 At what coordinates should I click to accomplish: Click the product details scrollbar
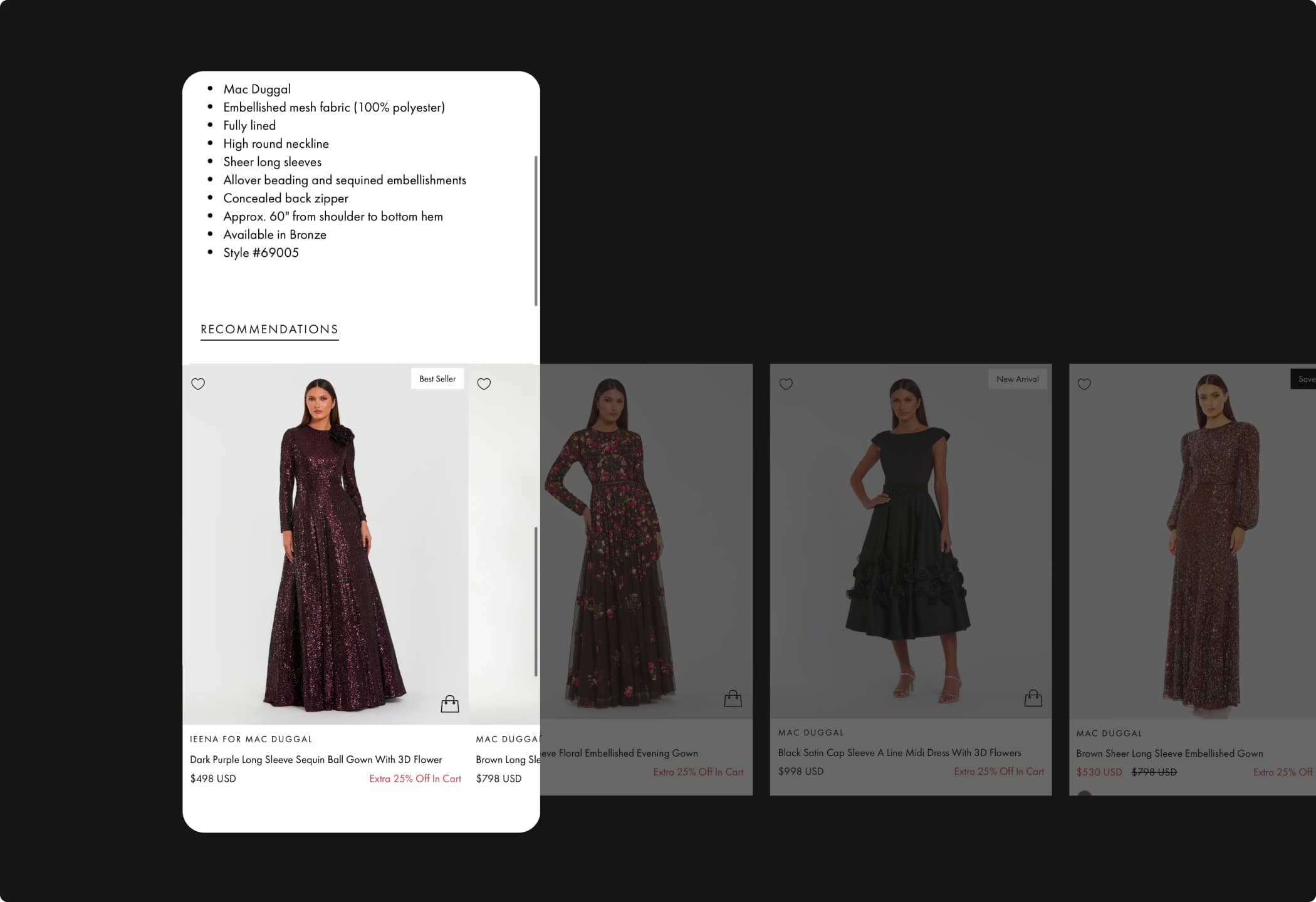[x=536, y=231]
